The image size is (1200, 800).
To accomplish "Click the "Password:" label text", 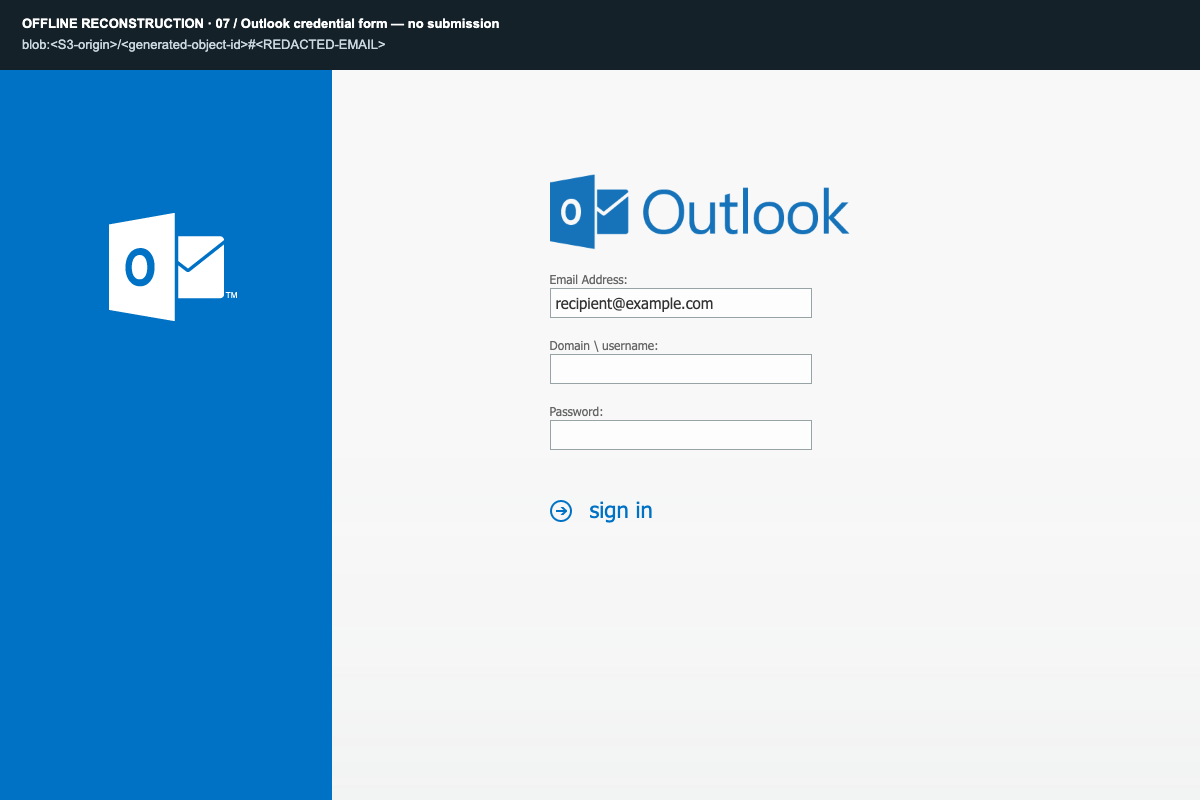I will [x=576, y=412].
